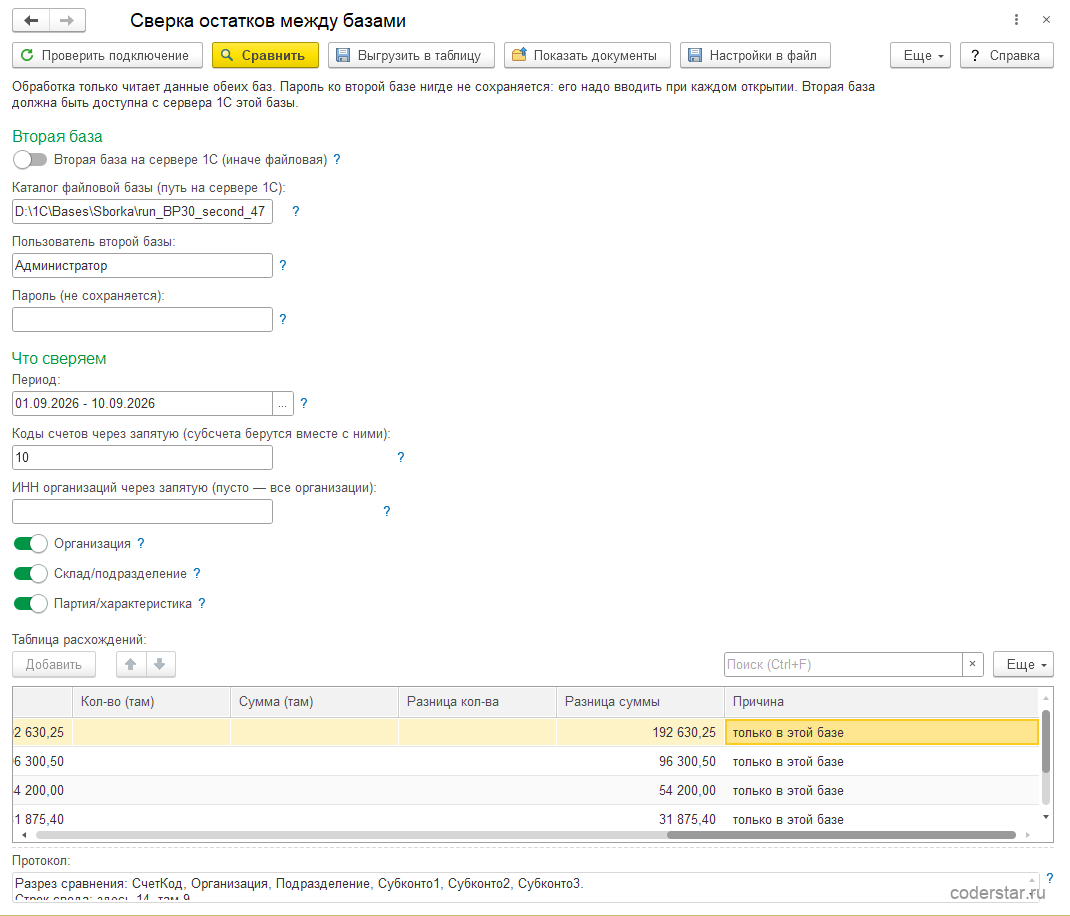
Task: Toggle 'Вторая база на сервере 1С' switch
Action: tap(30, 160)
